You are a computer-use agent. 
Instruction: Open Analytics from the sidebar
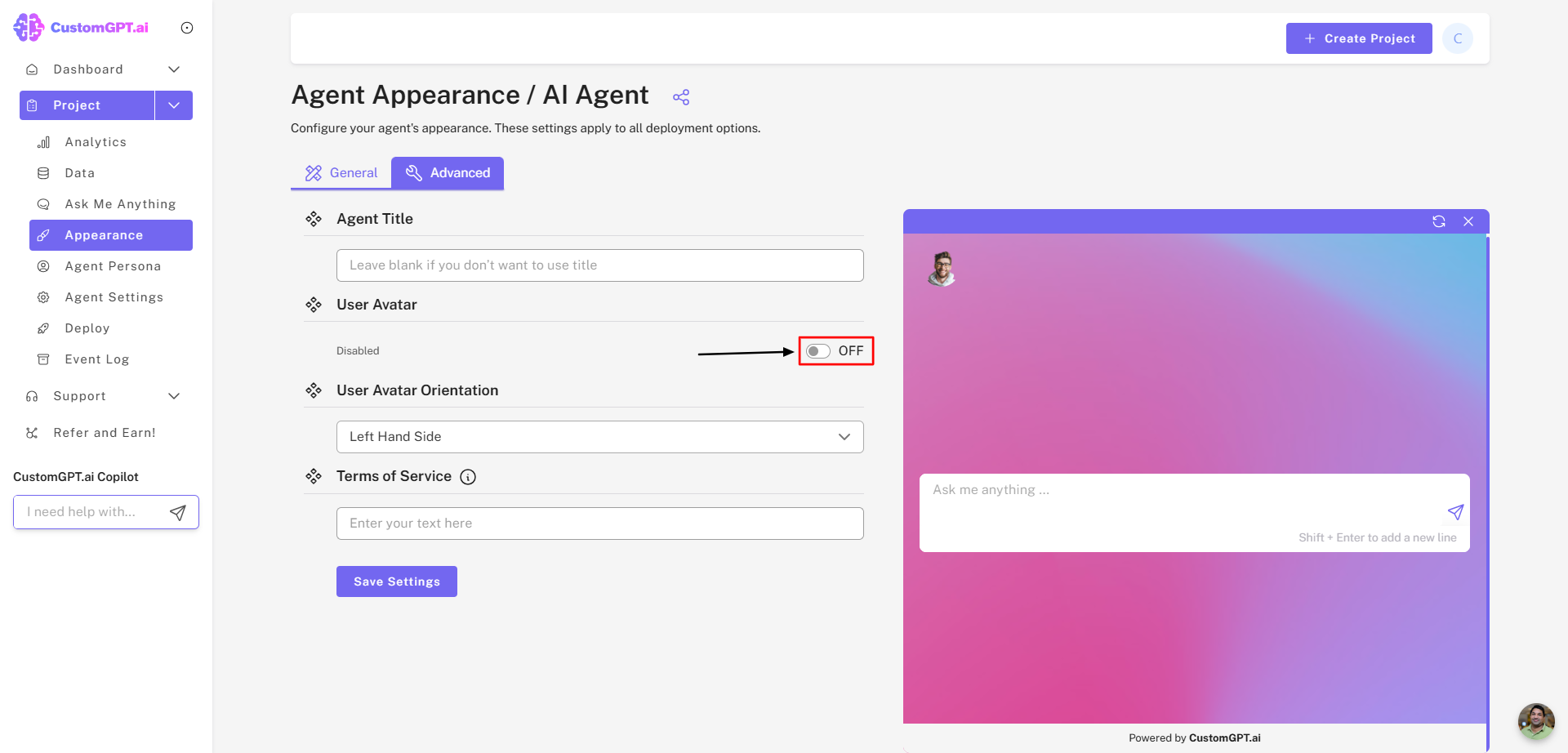[111, 142]
